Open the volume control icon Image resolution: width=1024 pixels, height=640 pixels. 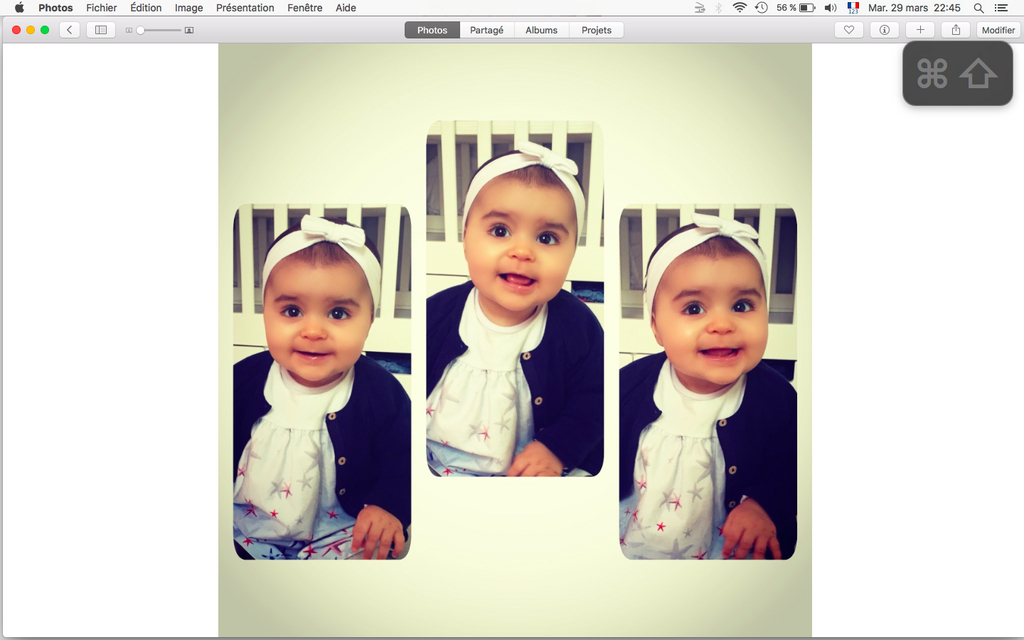coord(831,8)
